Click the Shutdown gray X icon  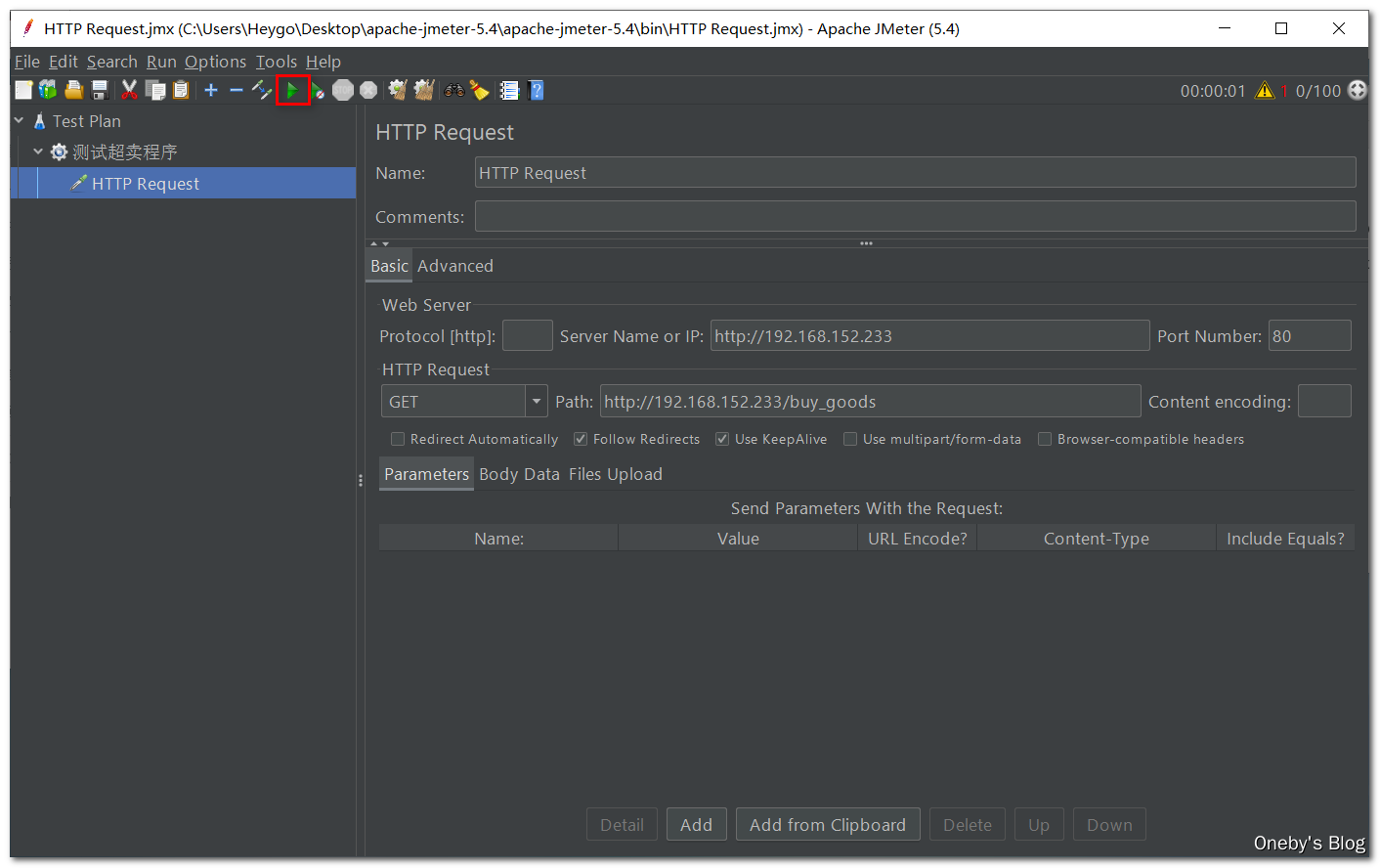pyautogui.click(x=368, y=90)
